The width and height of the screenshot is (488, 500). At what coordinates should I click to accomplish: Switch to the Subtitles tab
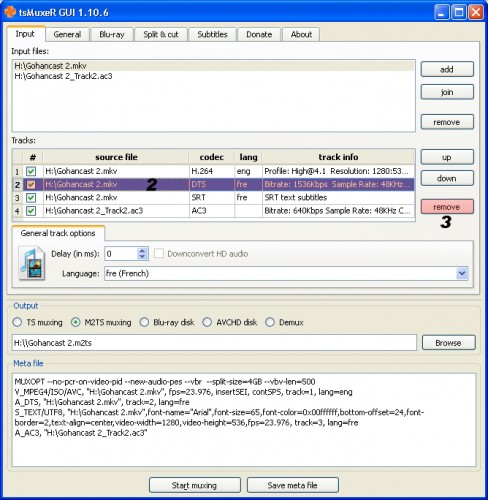coord(212,34)
